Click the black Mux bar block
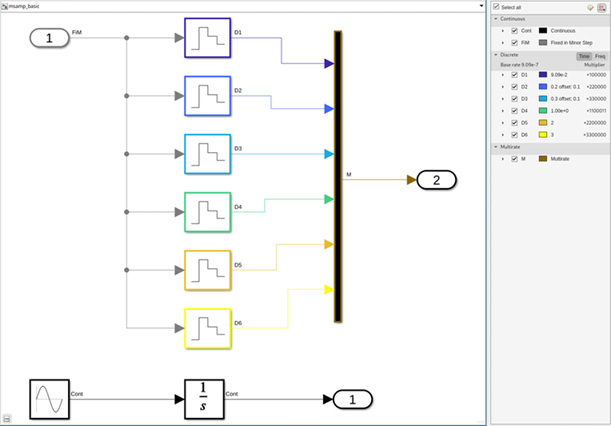The width and height of the screenshot is (611, 426). pos(339,177)
